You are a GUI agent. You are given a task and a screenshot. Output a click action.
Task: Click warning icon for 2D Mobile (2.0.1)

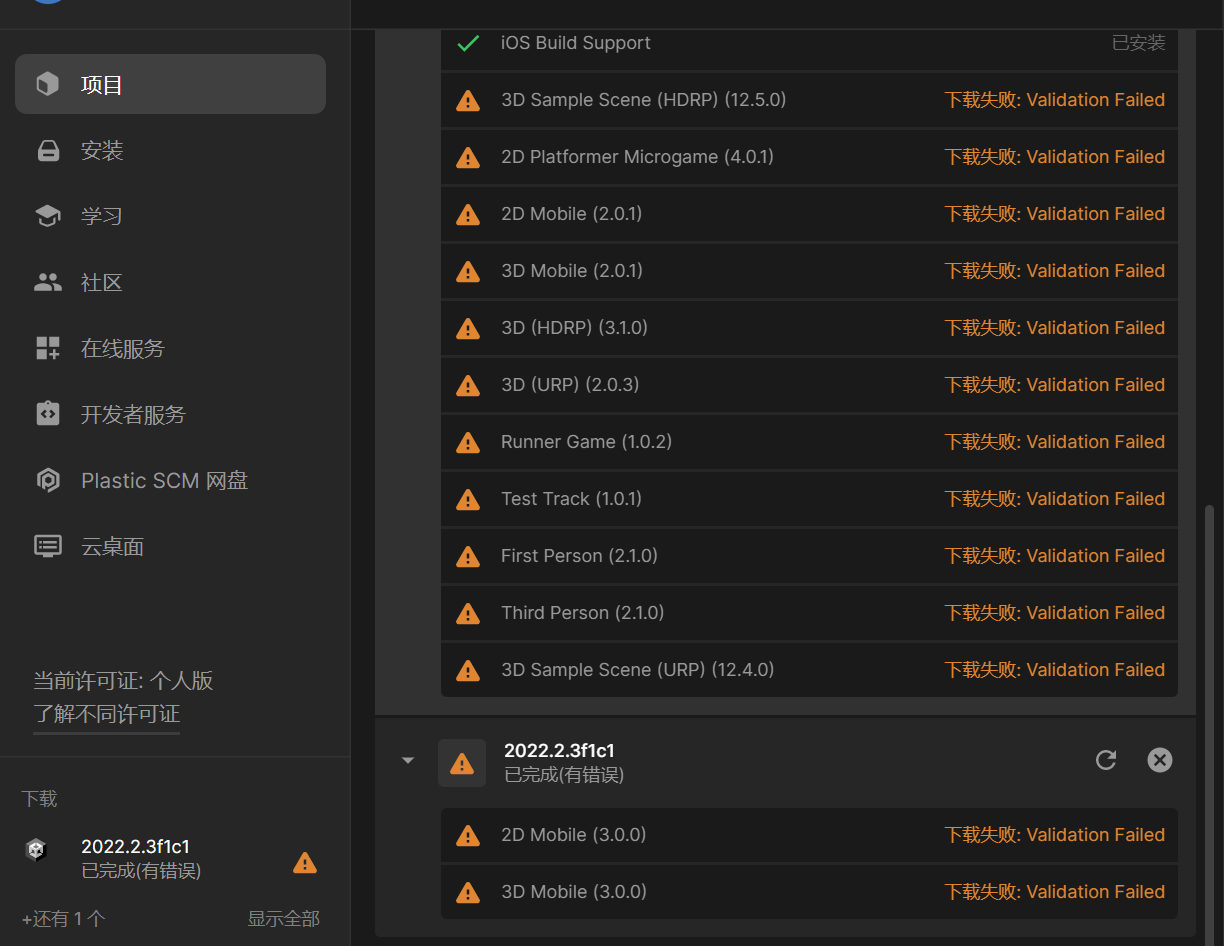(467, 214)
